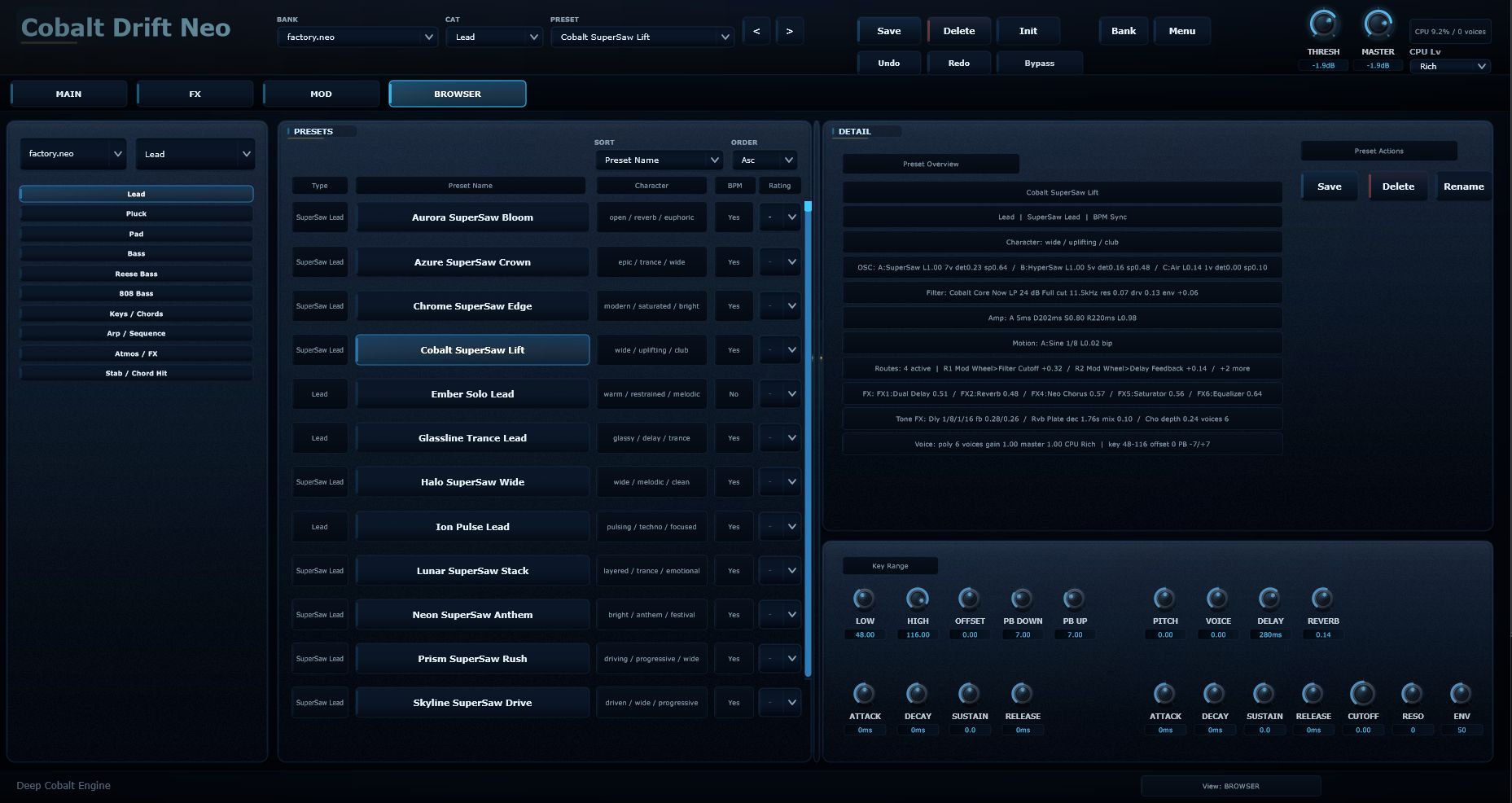
Task: Select the Atmos / FX category
Action: pos(136,353)
